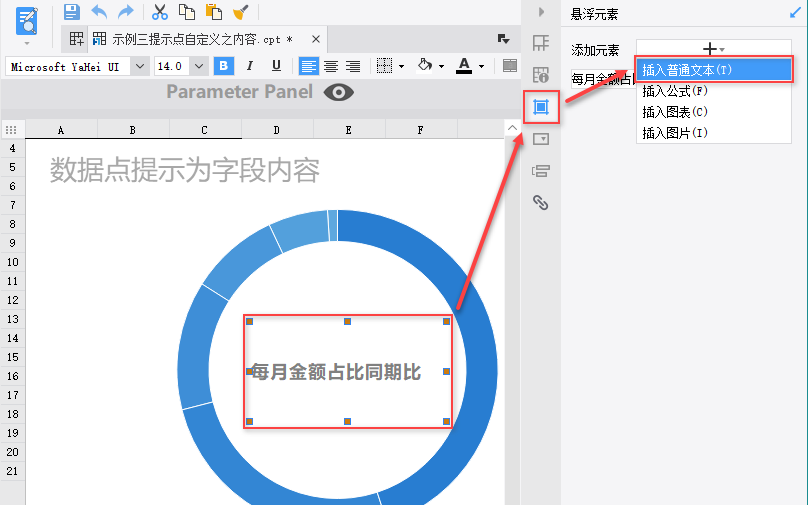Open the font size 14.0 dropdown
Screen dimensions: 808x505
point(199,66)
